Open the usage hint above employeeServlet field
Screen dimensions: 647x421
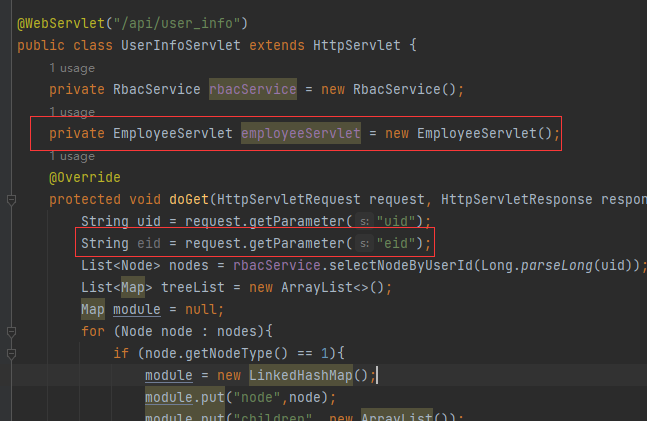pyautogui.click(x=71, y=112)
